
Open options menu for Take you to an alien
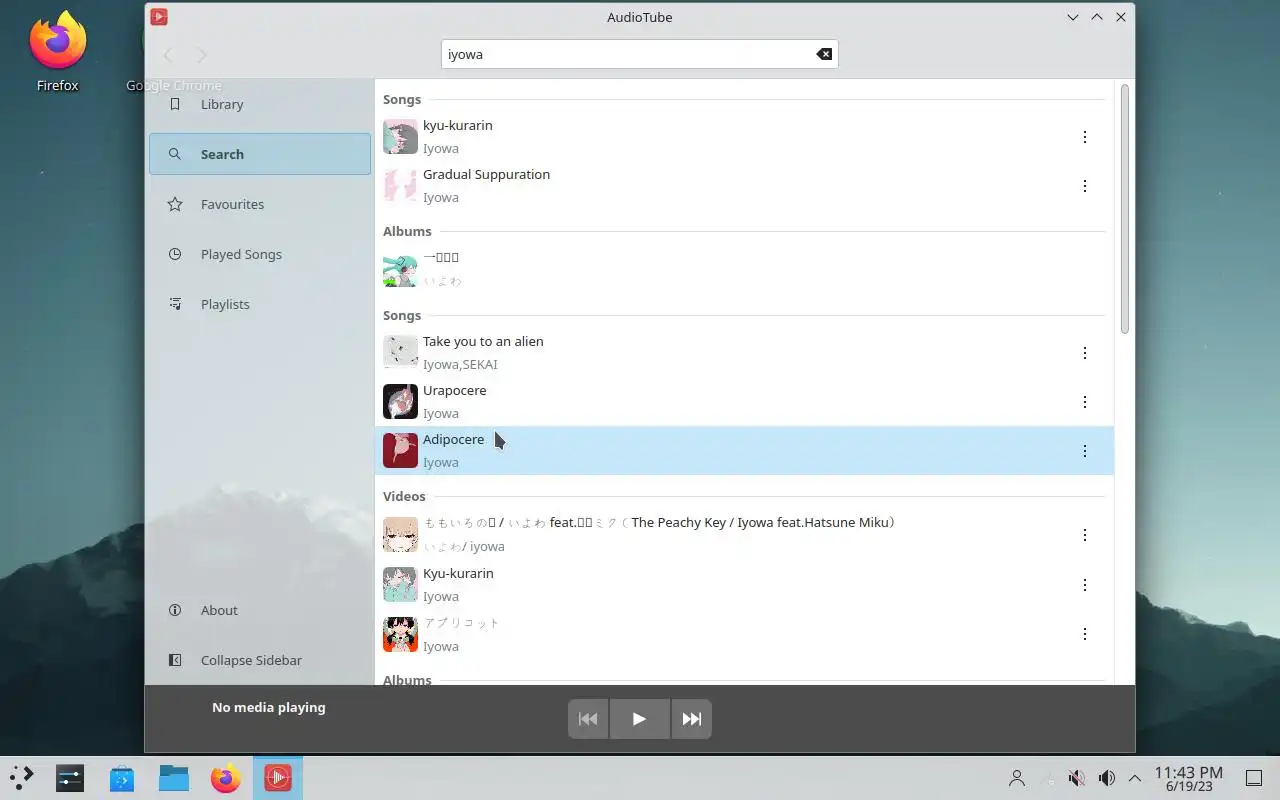tap(1085, 353)
